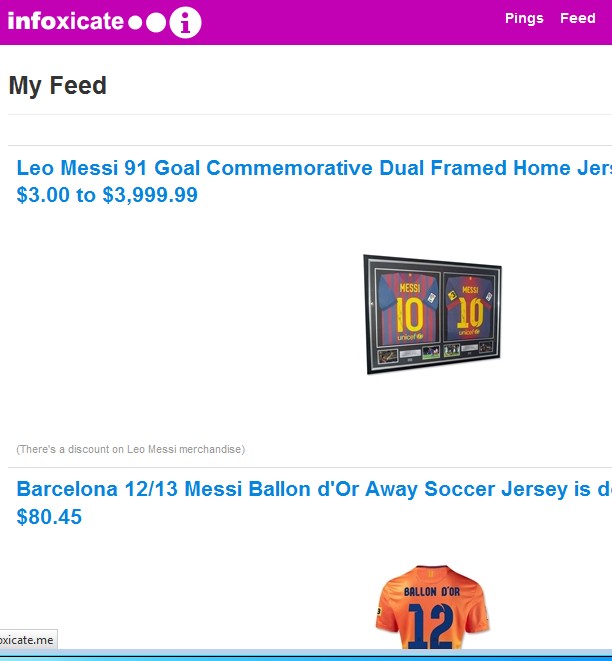
Task: Click the BALLON D'OR lettering on jersey
Action: [432, 591]
